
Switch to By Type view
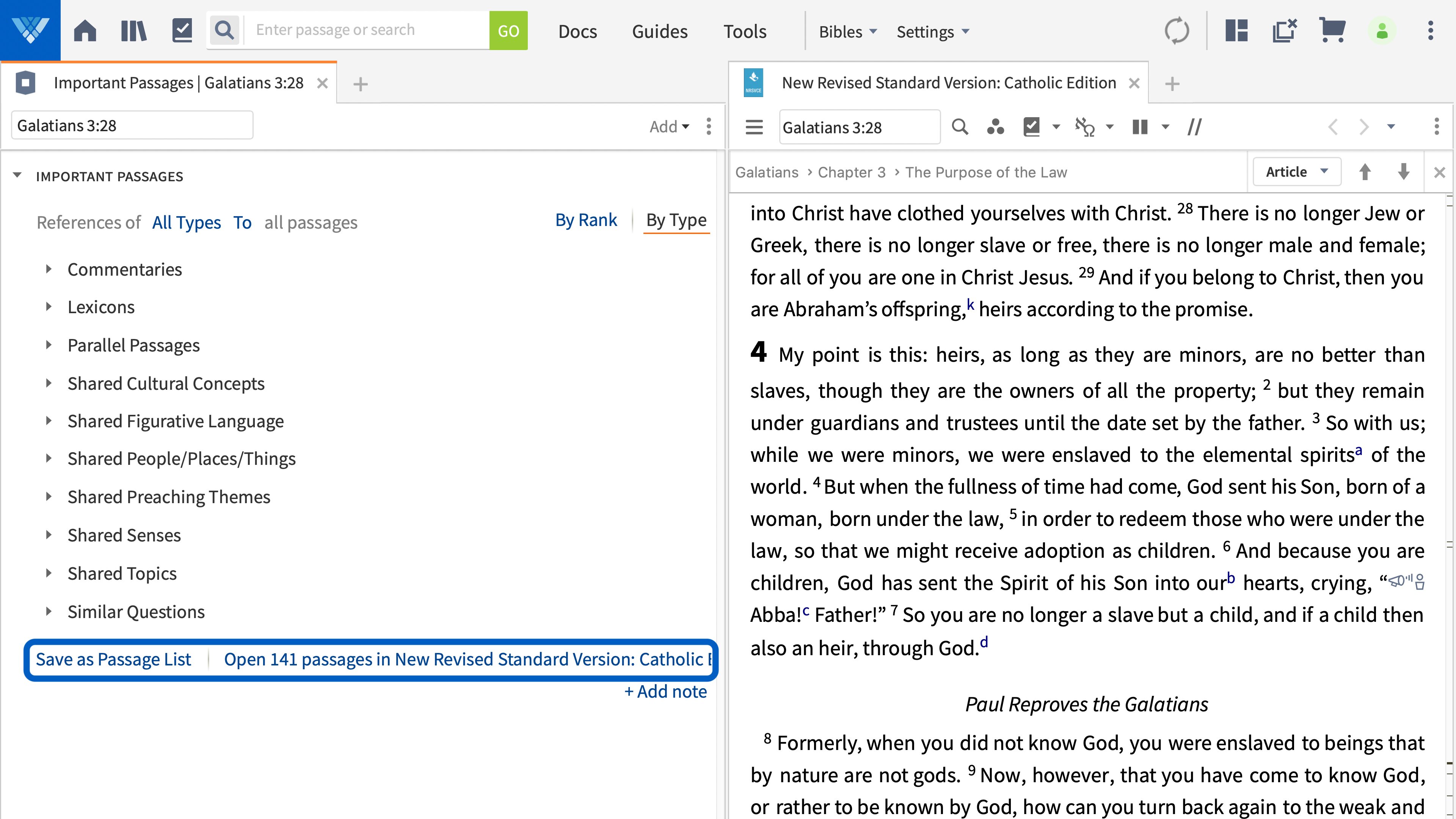676,220
